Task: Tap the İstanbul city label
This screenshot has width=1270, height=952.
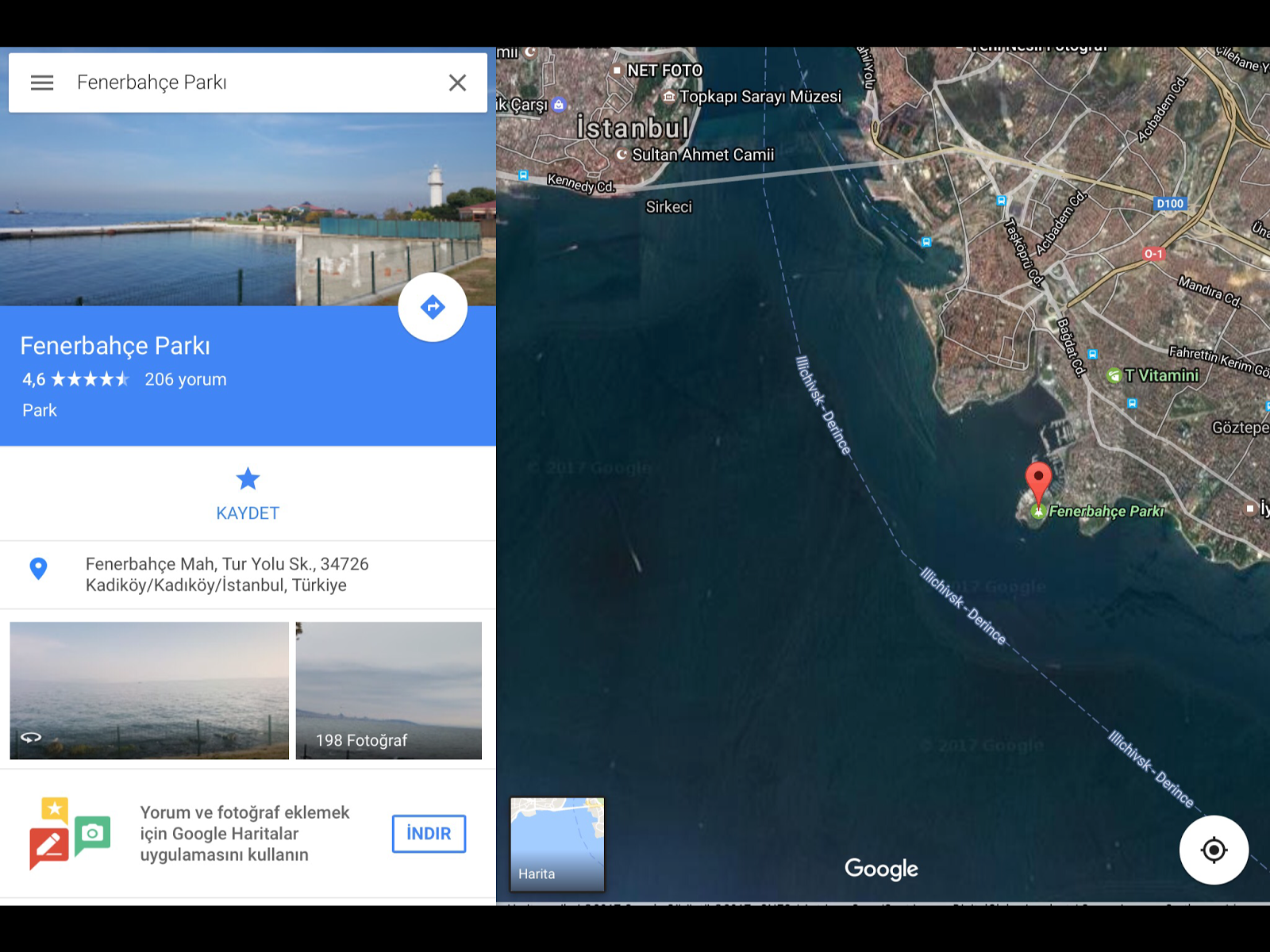Action: coord(633,128)
